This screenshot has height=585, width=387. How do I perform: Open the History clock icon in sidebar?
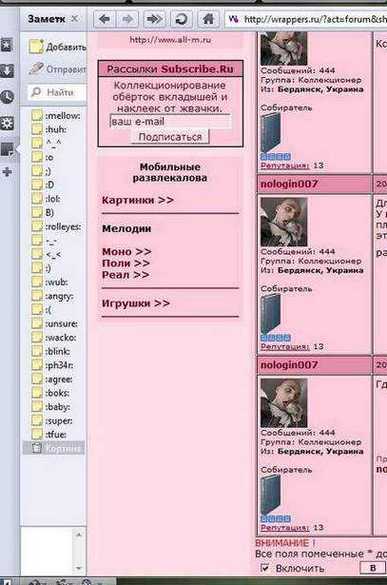click(x=7, y=97)
